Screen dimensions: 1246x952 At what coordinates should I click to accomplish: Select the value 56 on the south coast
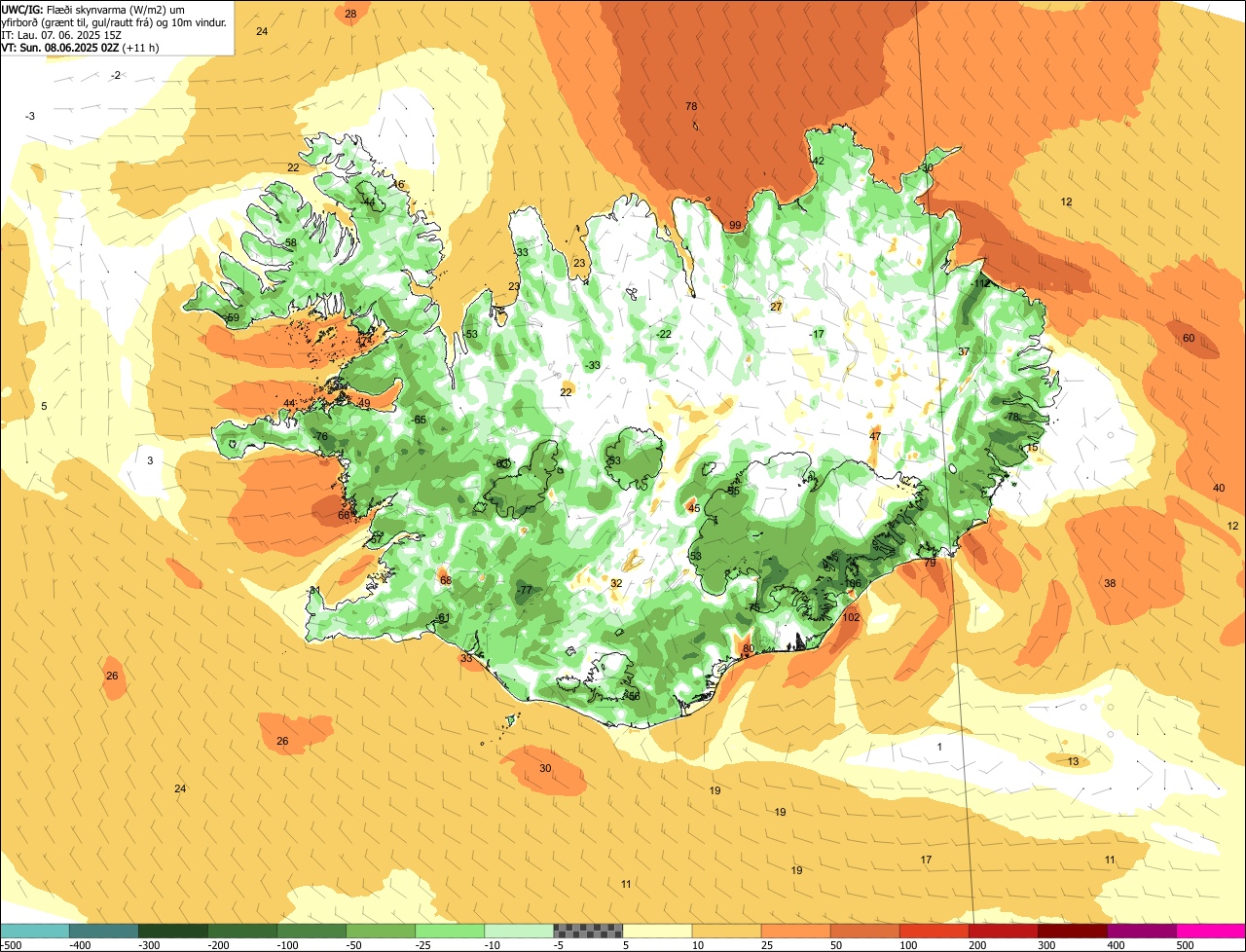coord(634,697)
